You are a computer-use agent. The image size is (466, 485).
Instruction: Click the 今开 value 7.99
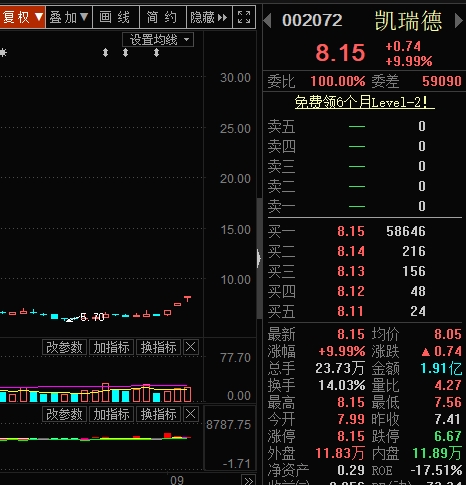(x=351, y=419)
